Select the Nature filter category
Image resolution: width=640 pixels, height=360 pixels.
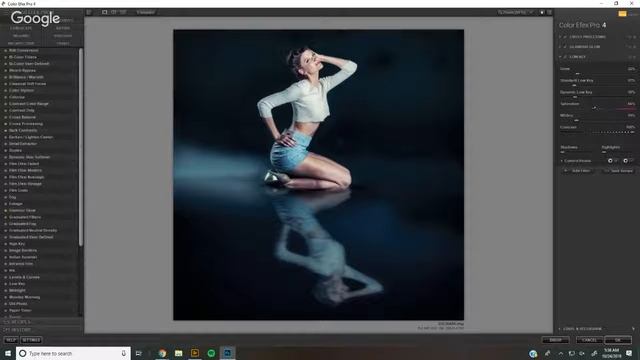point(63,28)
